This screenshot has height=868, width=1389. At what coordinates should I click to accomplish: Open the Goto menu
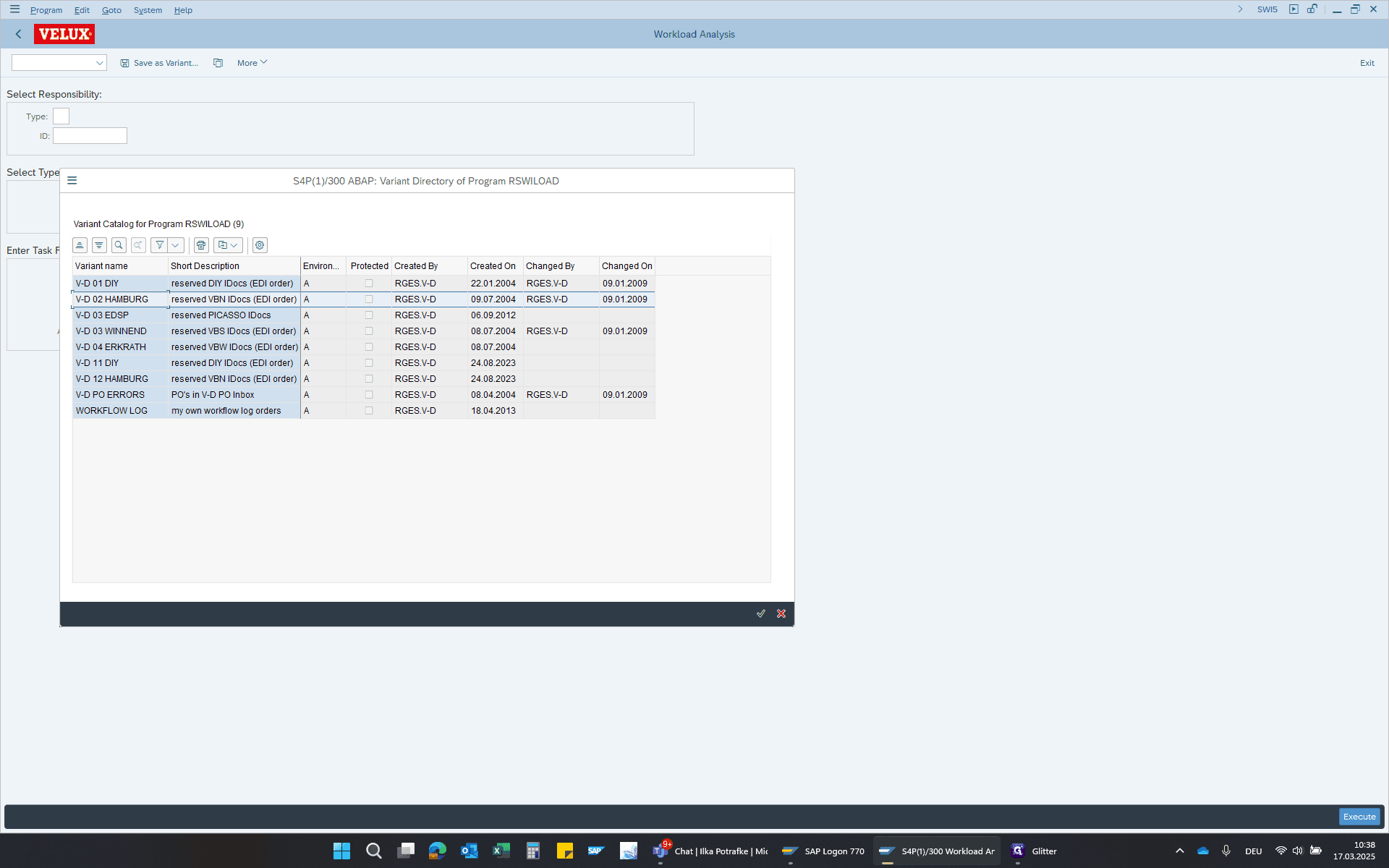pyautogui.click(x=111, y=10)
